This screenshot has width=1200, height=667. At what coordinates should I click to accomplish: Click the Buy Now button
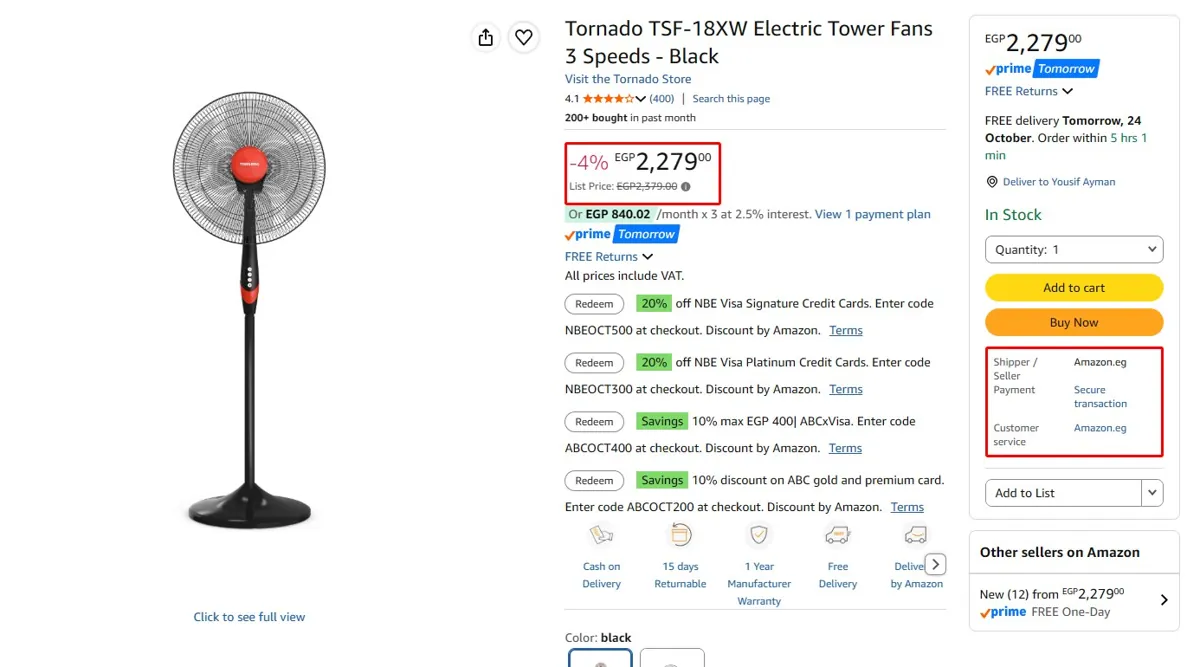pyautogui.click(x=1074, y=323)
